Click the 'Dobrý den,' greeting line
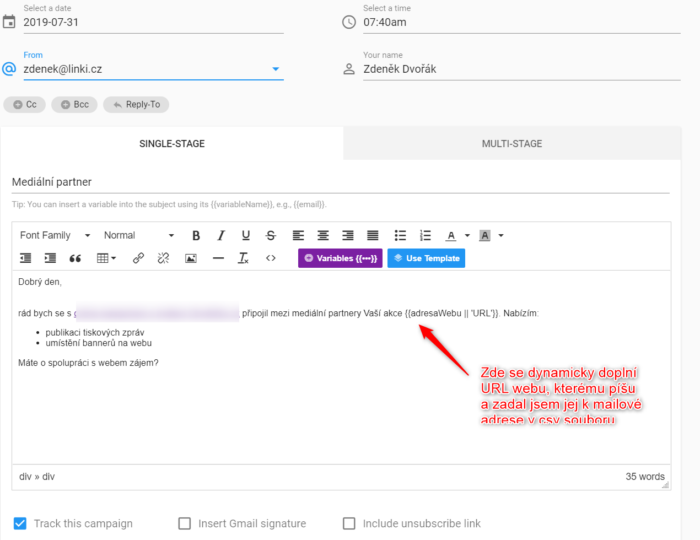This screenshot has width=700, height=540. click(x=40, y=282)
